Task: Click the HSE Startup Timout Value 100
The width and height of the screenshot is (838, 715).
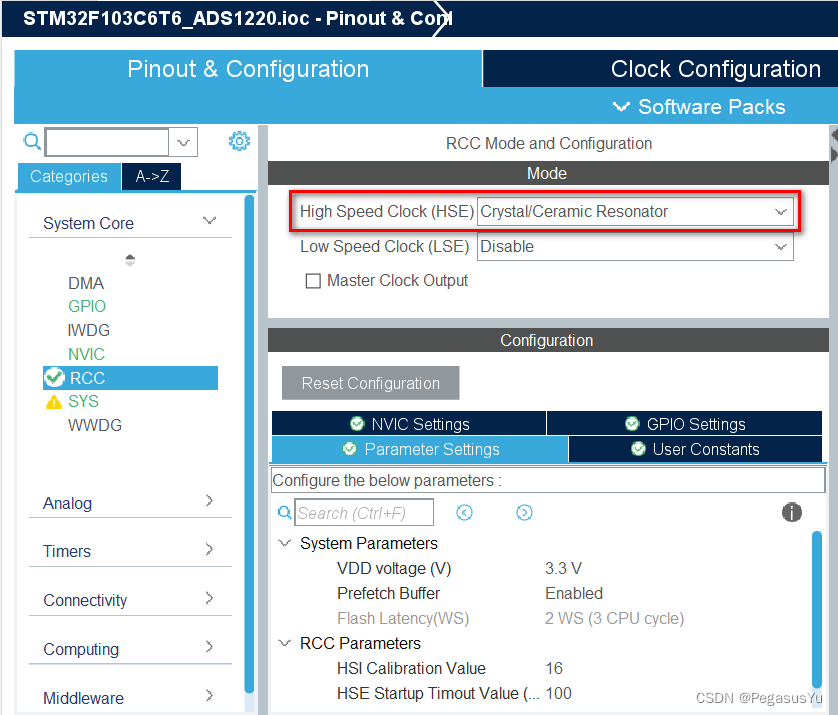Action: click(x=558, y=693)
